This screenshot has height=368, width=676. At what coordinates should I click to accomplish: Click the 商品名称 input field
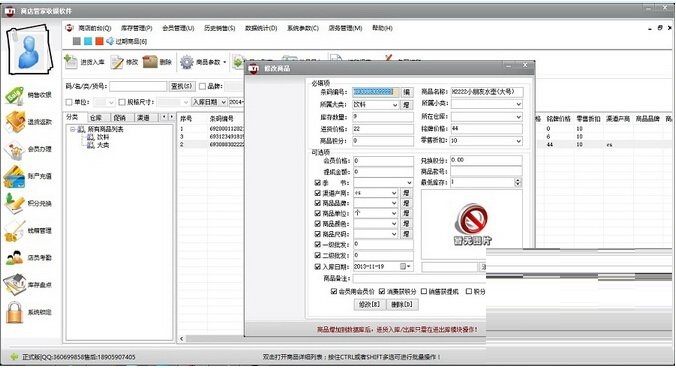487,92
